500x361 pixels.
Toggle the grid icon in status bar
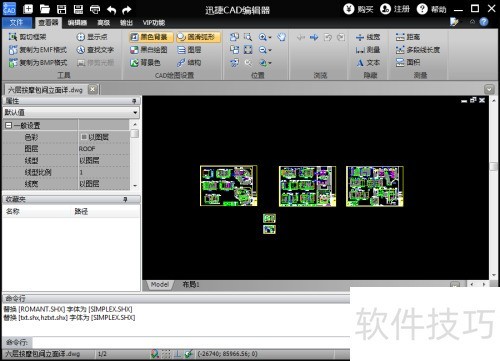pyautogui.click(x=166, y=354)
